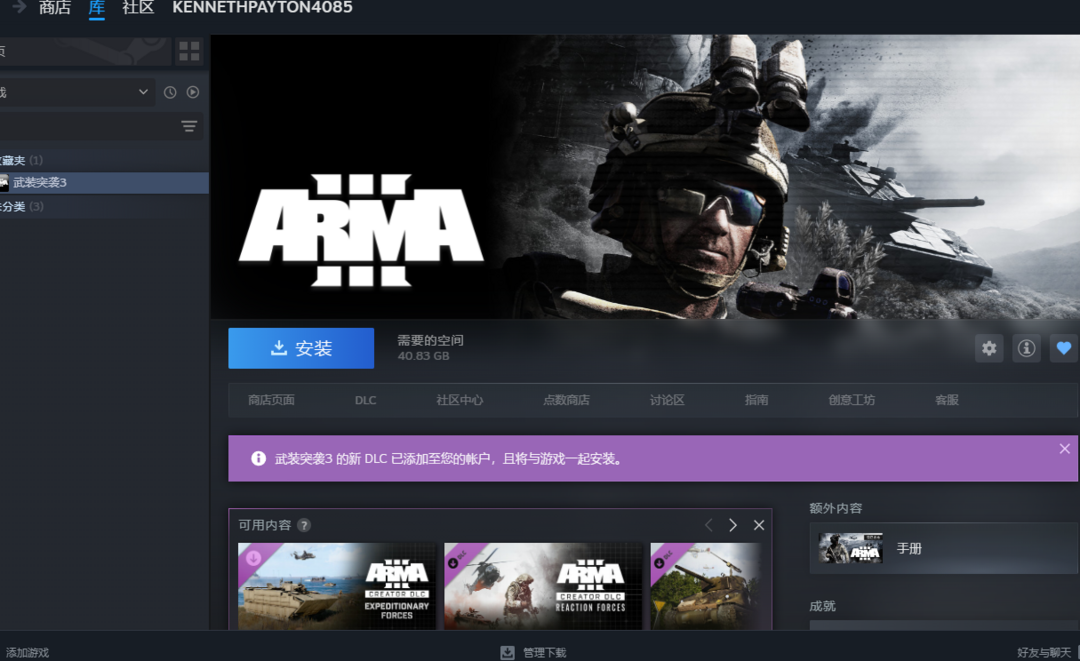Screen dimensions: 1080x661
Task: Click the library search field
Action: click(x=87, y=126)
